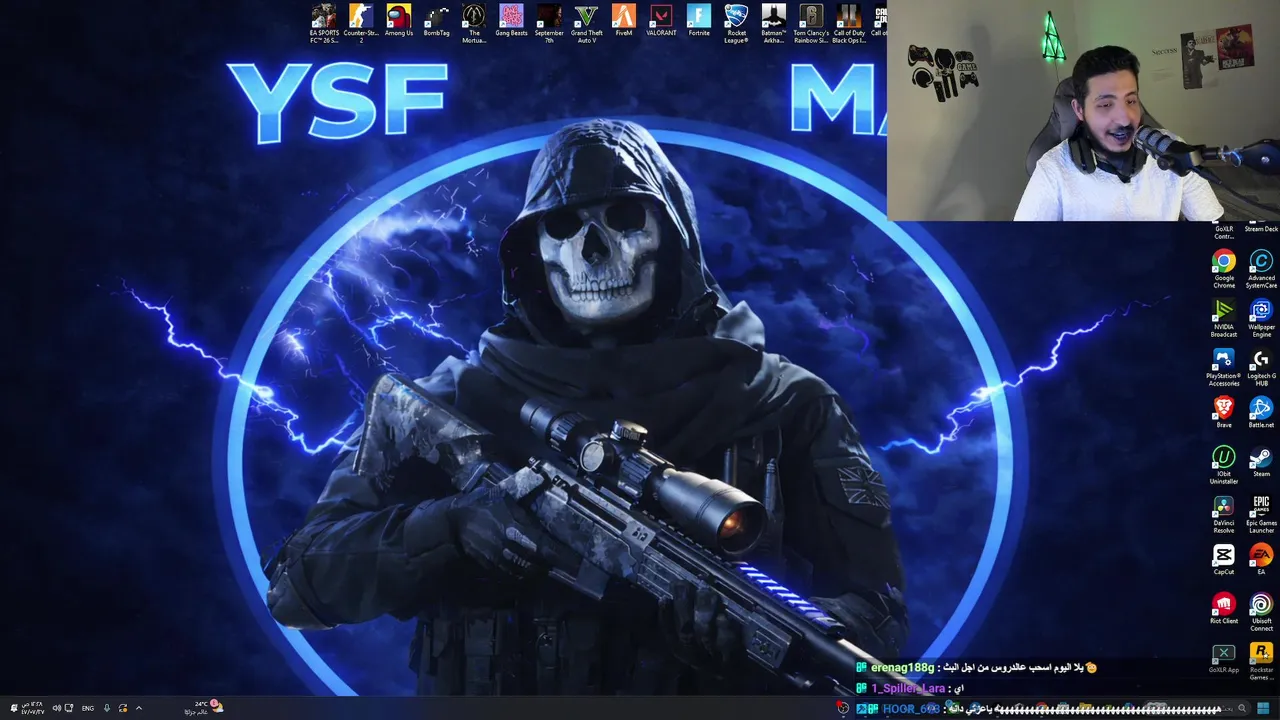
Task: Open The Mortuary game shortcut
Action: pyautogui.click(x=474, y=23)
